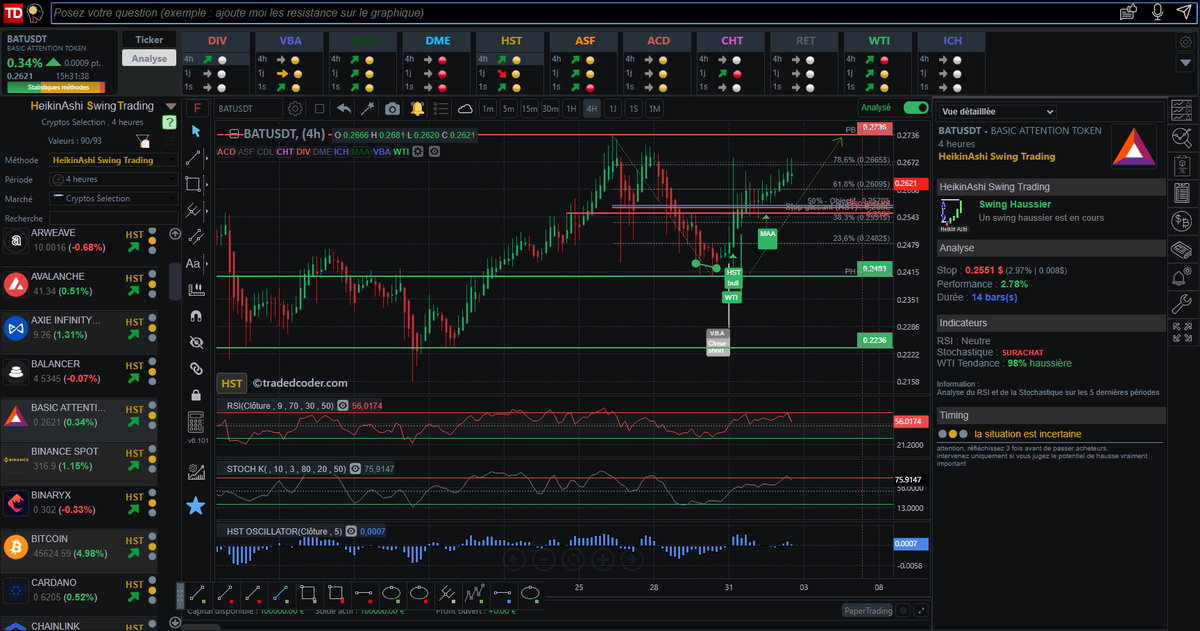
Task: Select the text annotation Aa tool
Action: click(x=194, y=263)
